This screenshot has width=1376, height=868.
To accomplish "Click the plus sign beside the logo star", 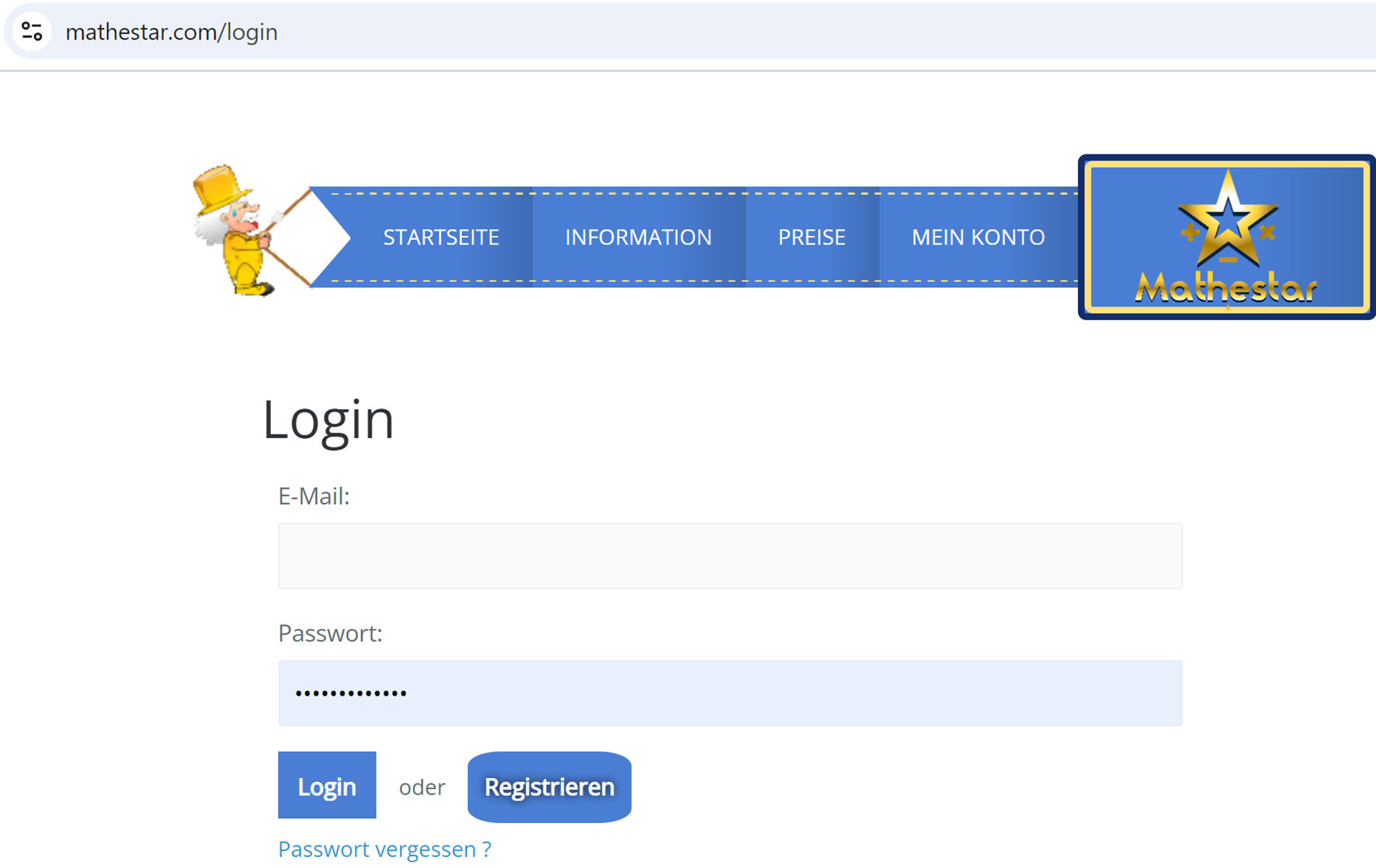I will click(1189, 232).
